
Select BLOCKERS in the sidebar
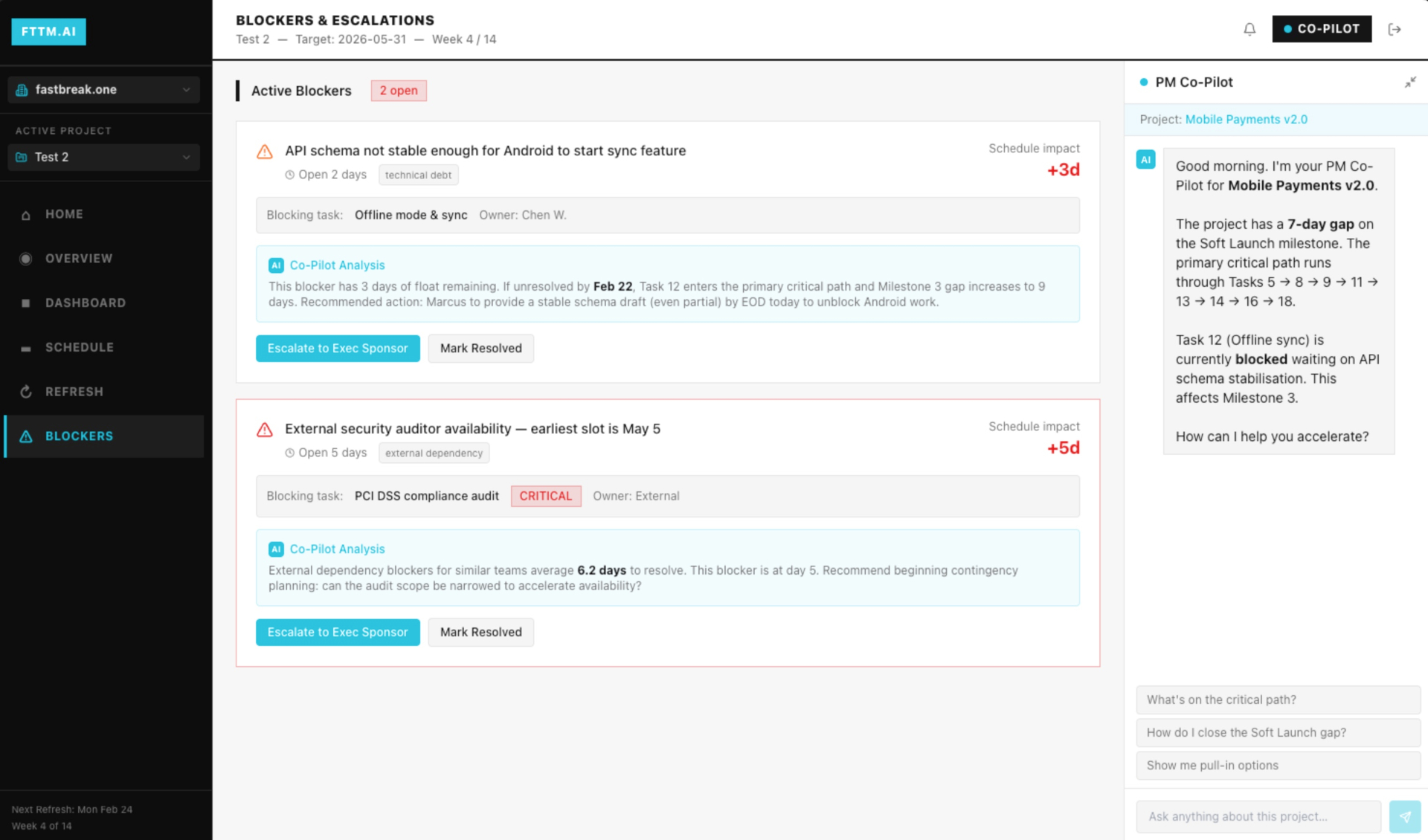coord(104,436)
